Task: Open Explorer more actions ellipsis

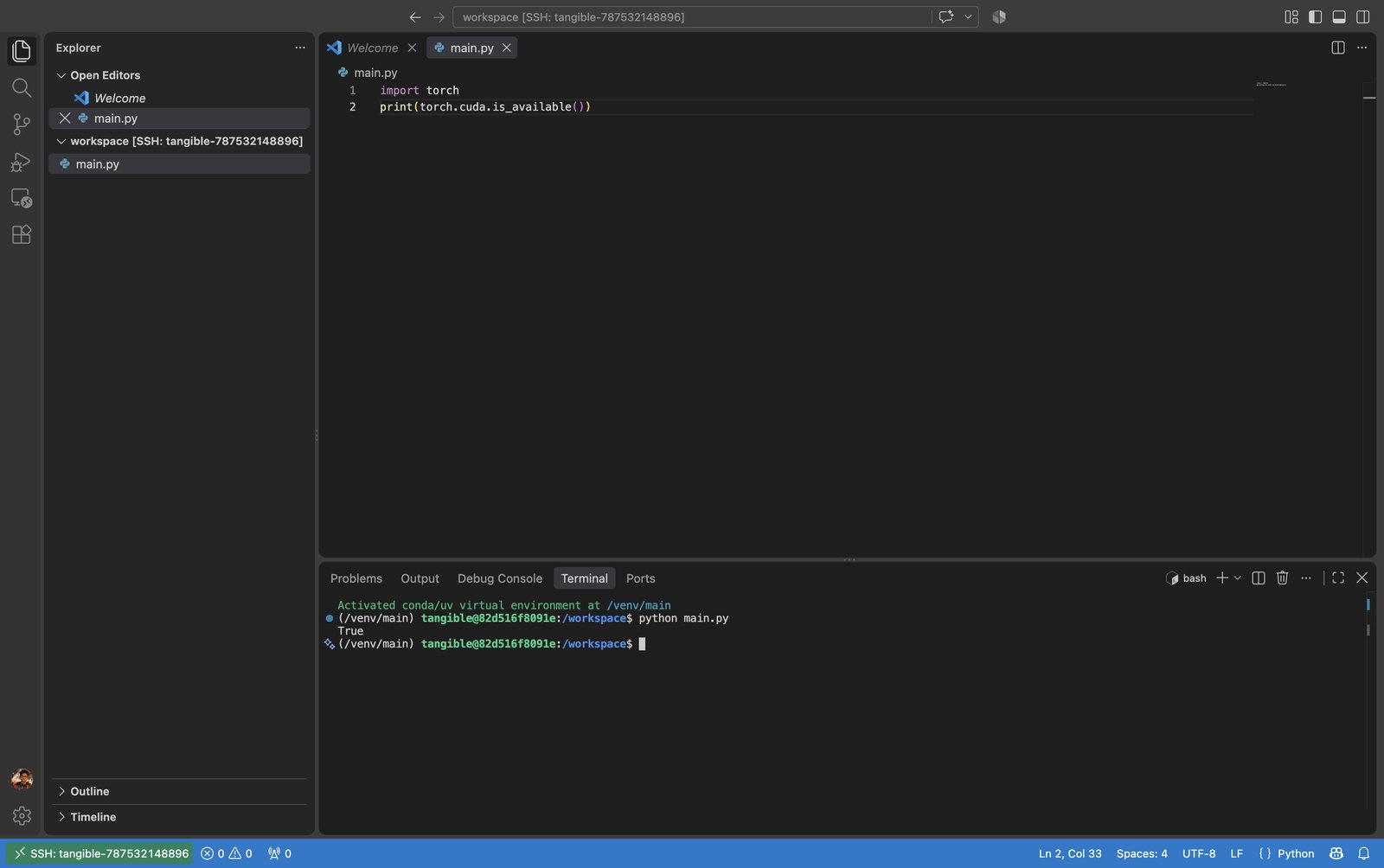Action: [x=300, y=48]
